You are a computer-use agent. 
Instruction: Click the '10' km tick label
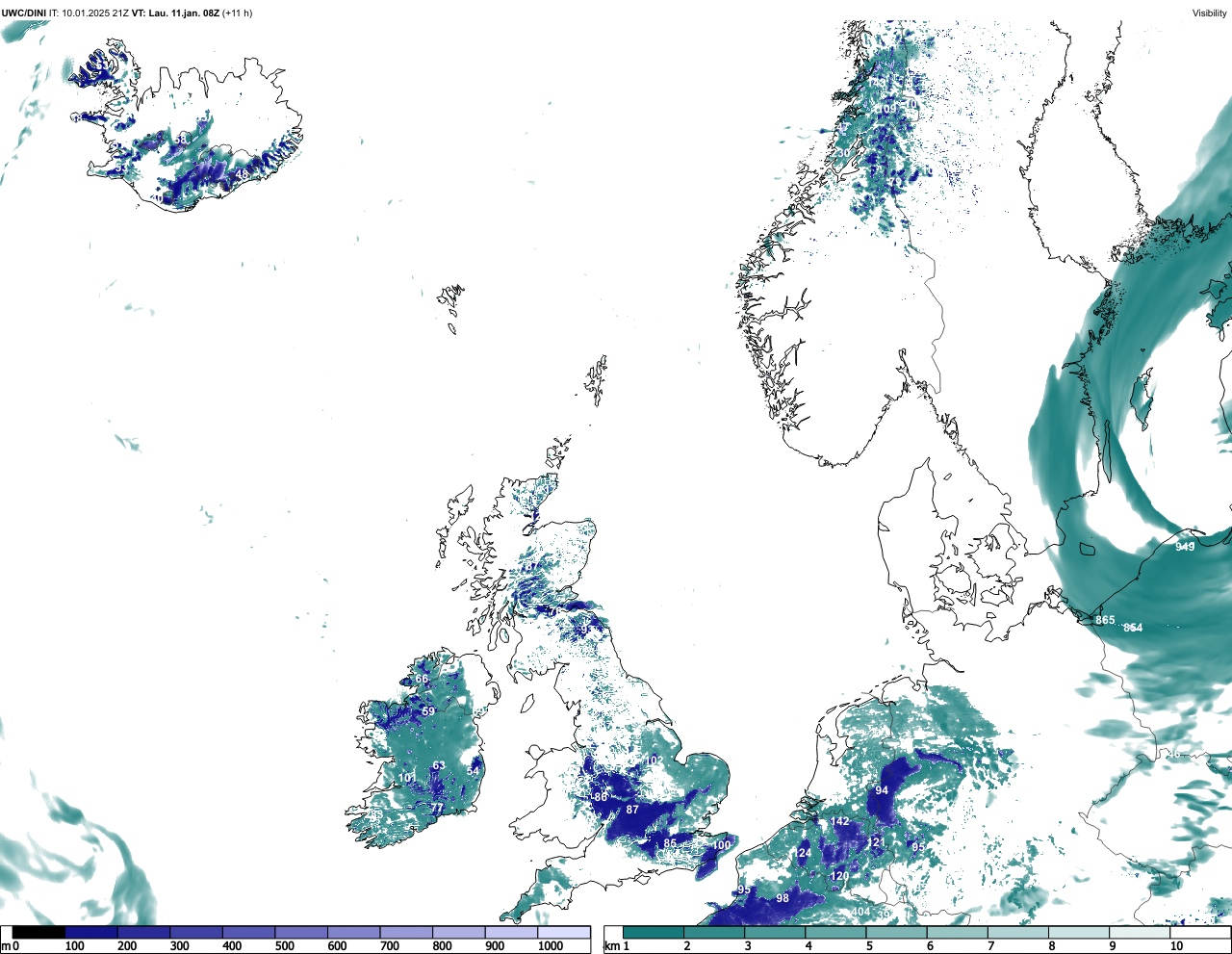point(1176,946)
